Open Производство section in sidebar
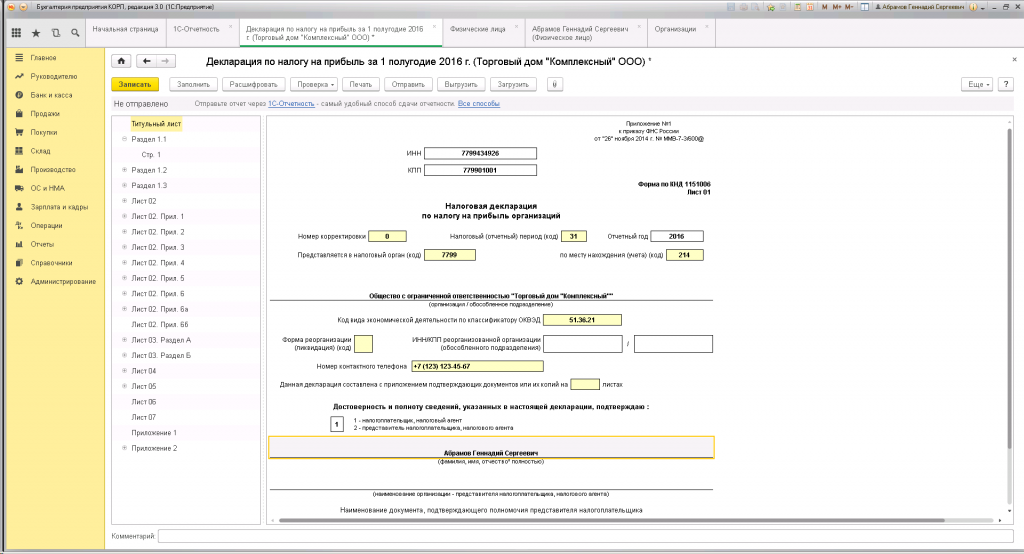Image resolution: width=1024 pixels, height=554 pixels. [x=53, y=169]
